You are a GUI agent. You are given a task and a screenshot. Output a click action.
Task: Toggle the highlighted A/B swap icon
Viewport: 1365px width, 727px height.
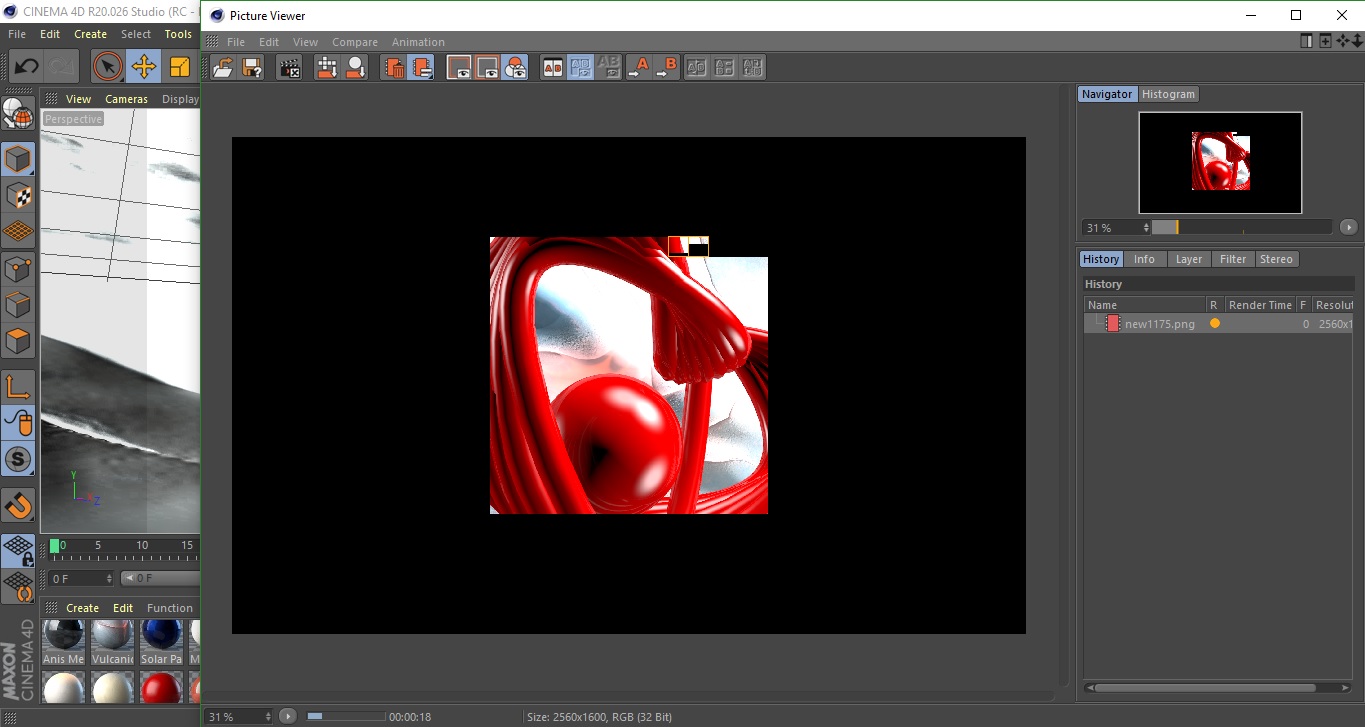coord(580,68)
